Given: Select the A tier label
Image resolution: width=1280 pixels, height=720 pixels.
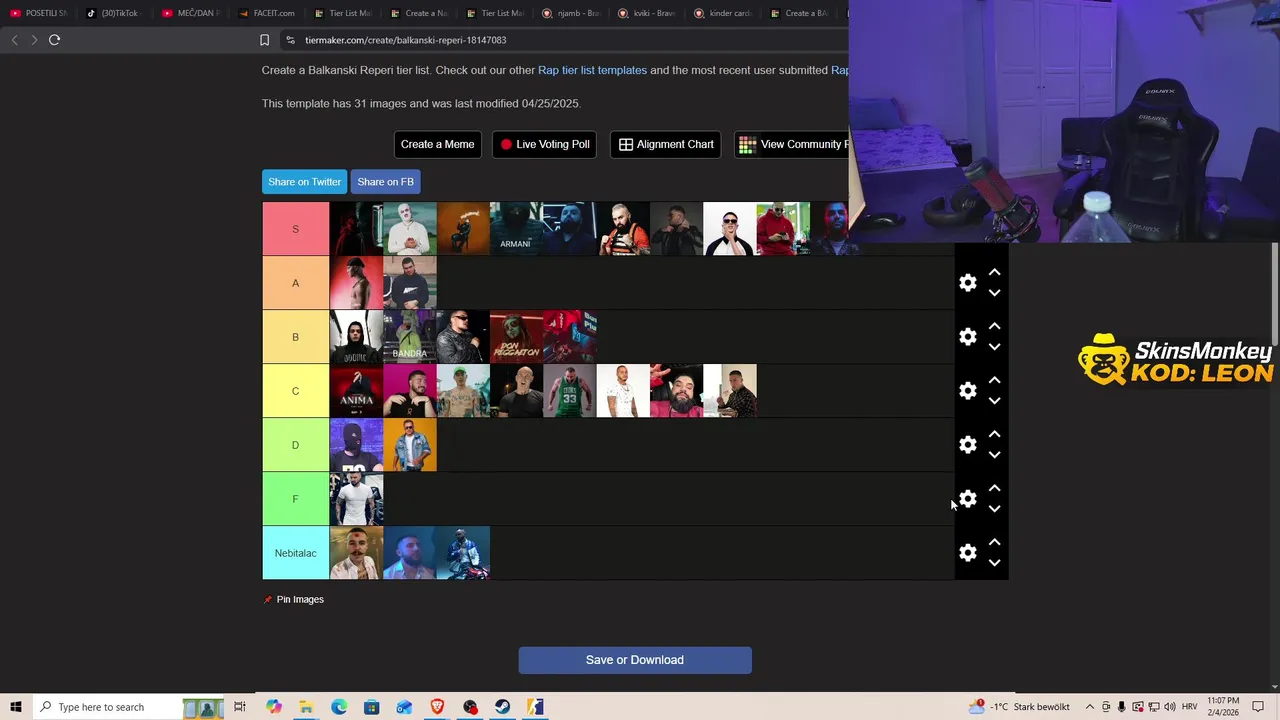Looking at the screenshot, I should 295,283.
